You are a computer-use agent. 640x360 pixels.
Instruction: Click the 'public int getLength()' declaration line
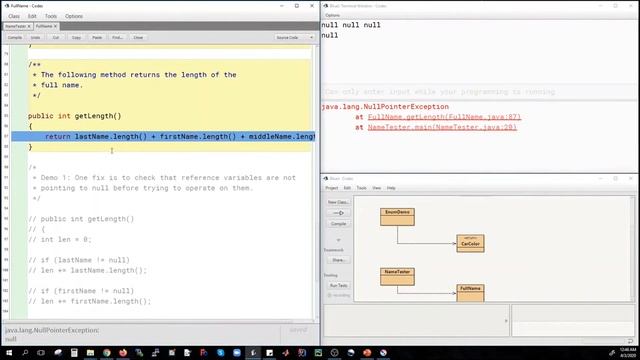75,116
